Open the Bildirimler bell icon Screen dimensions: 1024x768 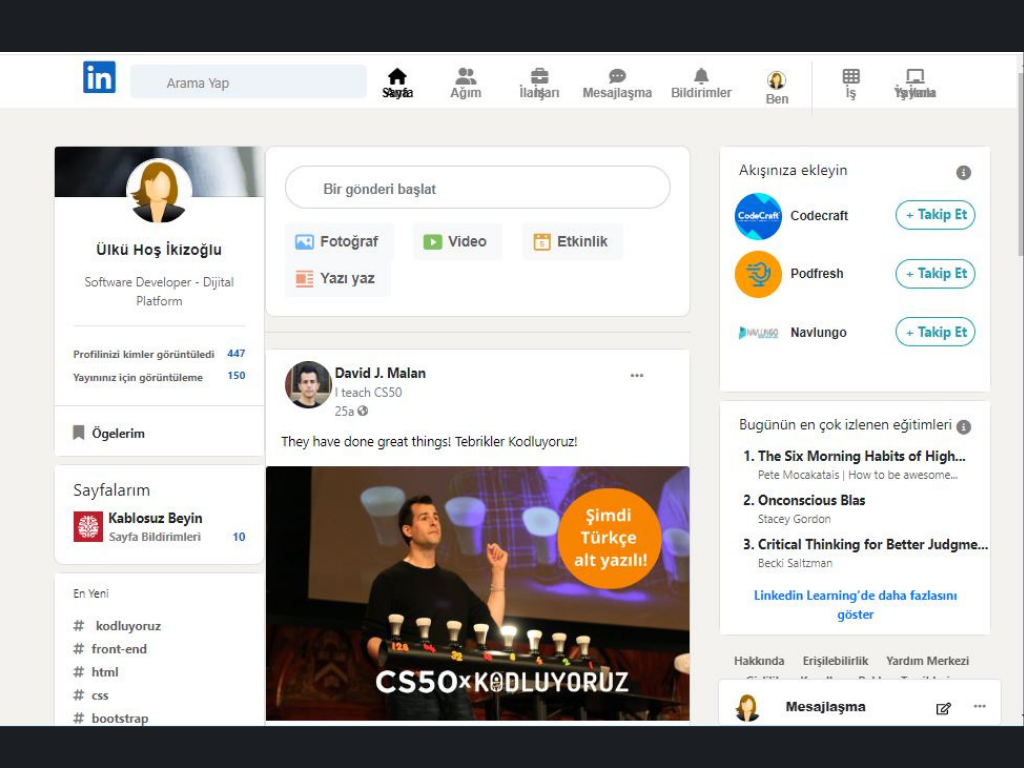point(701,76)
